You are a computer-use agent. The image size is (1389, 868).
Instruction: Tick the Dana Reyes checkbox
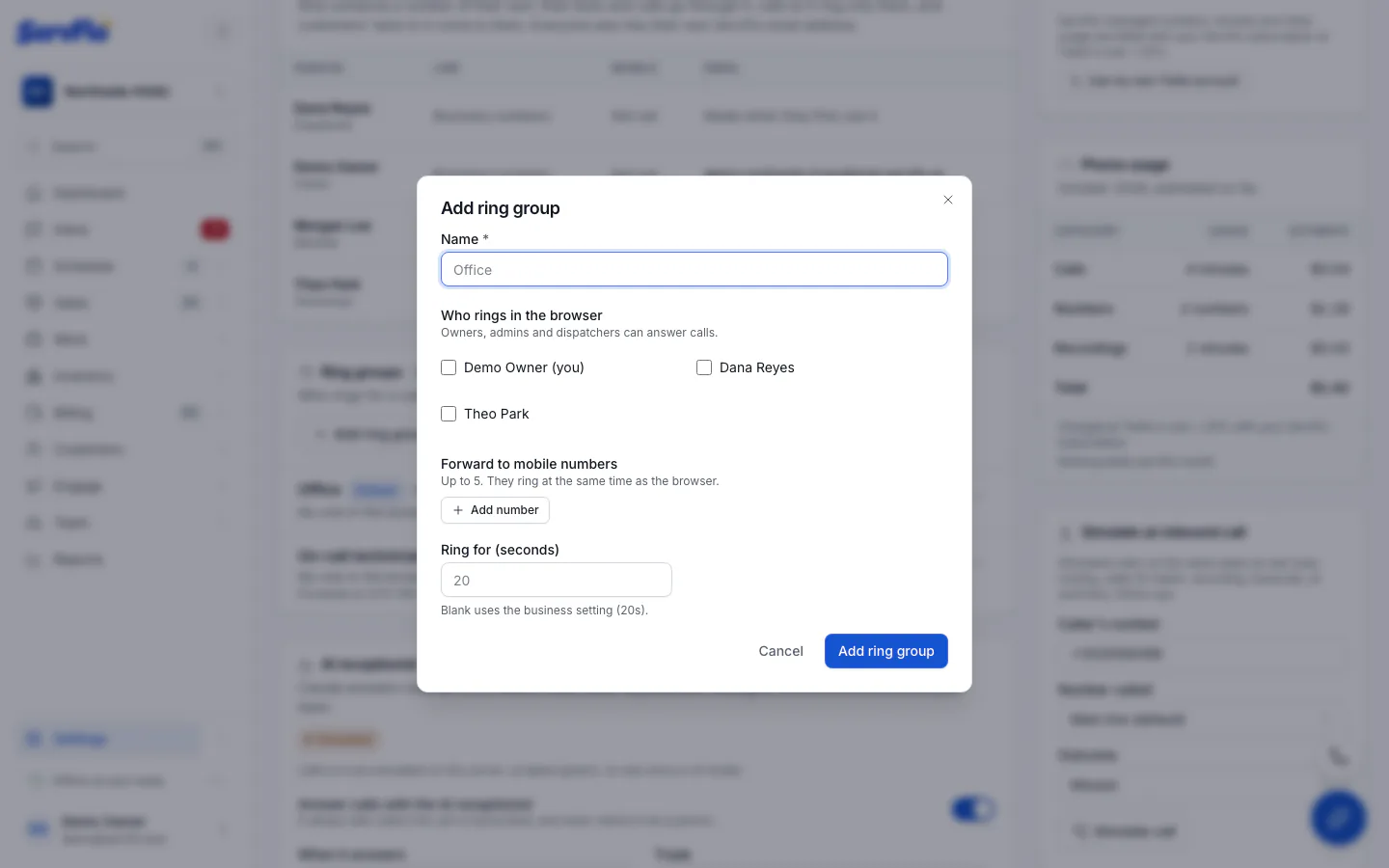coord(704,367)
